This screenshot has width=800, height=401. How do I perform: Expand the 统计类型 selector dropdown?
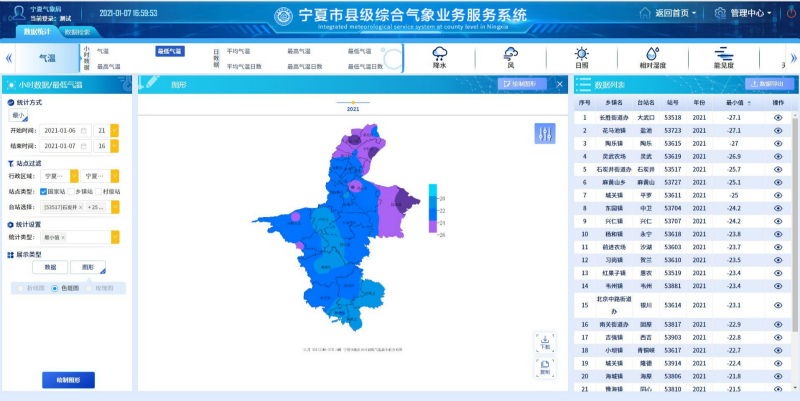pos(115,238)
